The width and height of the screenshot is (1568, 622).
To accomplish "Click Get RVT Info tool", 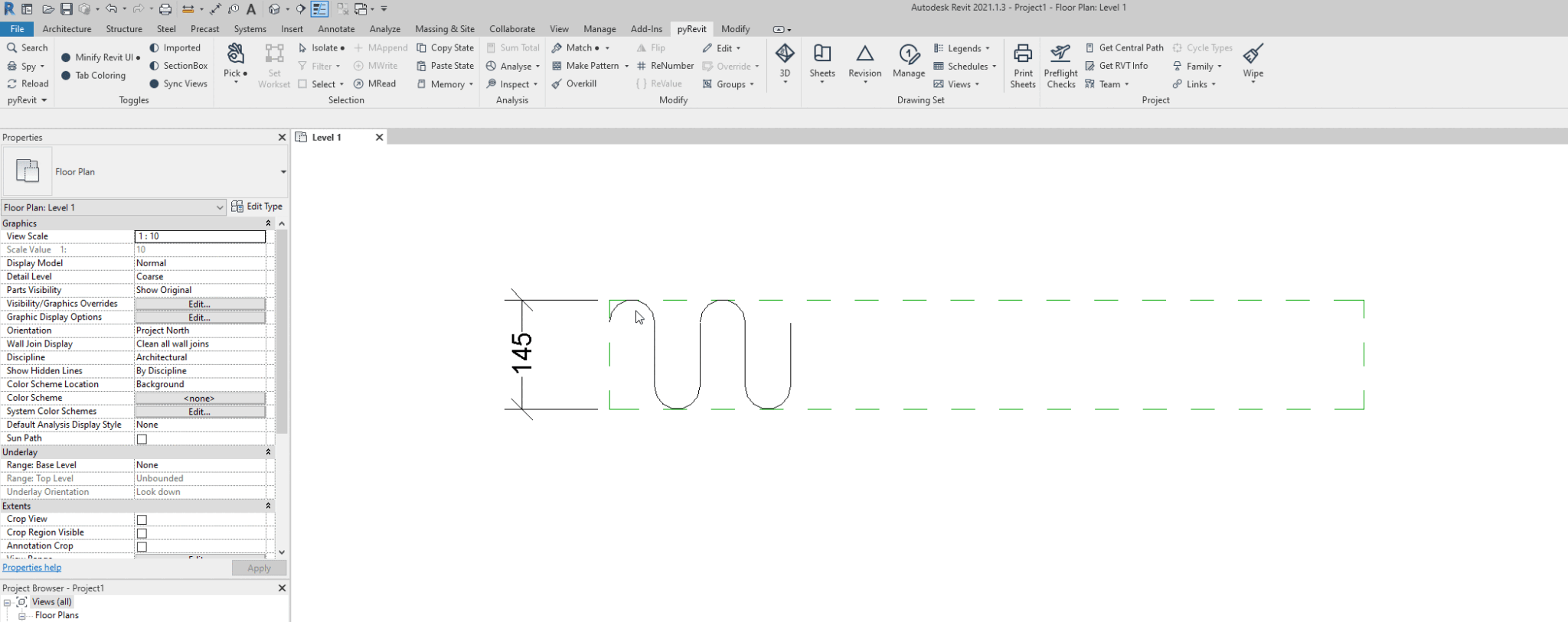I will [1116, 66].
